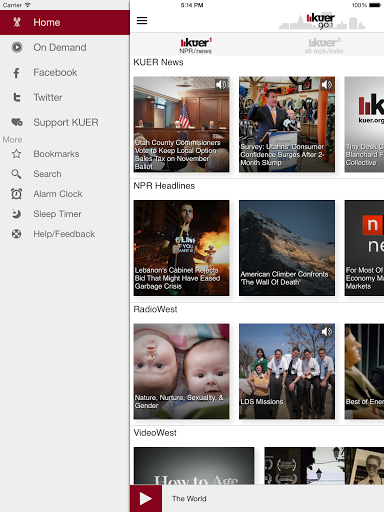Click the Search magnifier entry
Image resolution: width=384 pixels, height=512 pixels.
point(65,174)
